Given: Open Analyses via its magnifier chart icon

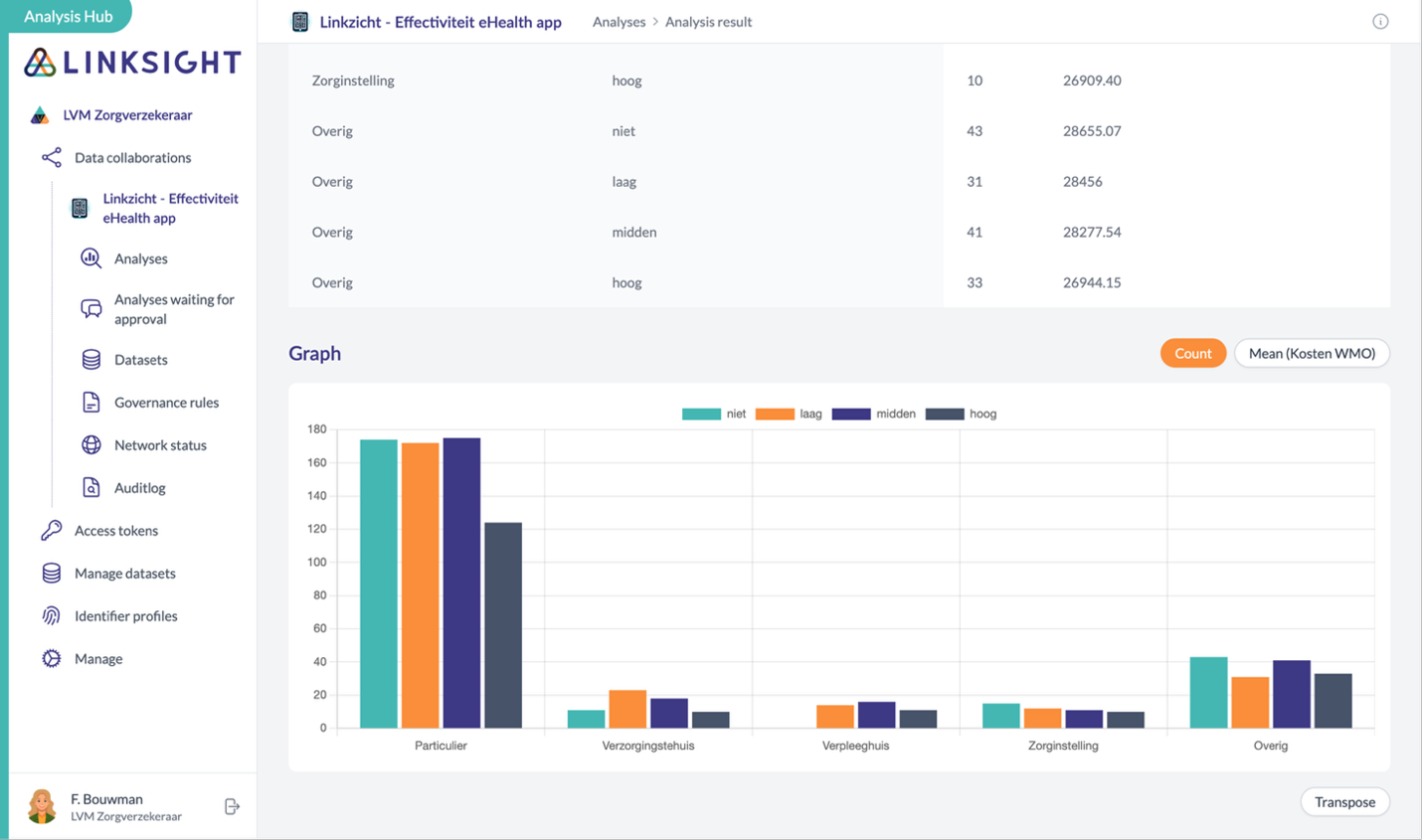Looking at the screenshot, I should 90,258.
